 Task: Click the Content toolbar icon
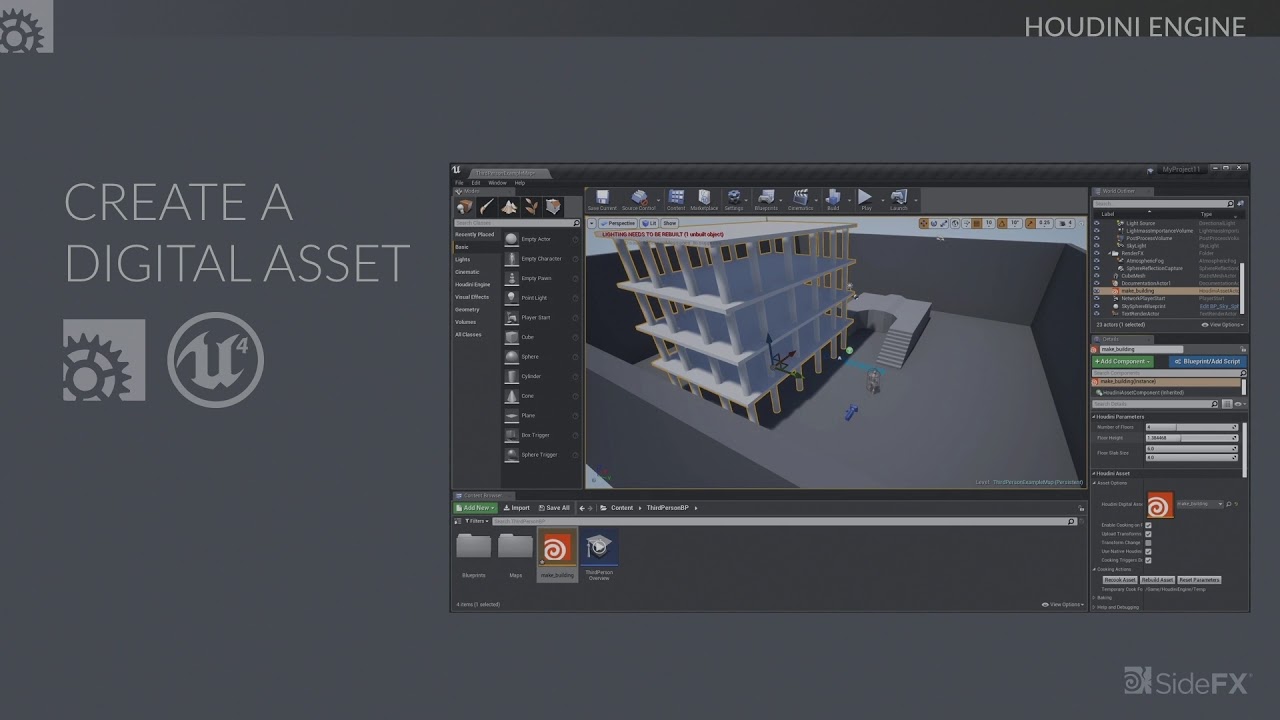[676, 197]
